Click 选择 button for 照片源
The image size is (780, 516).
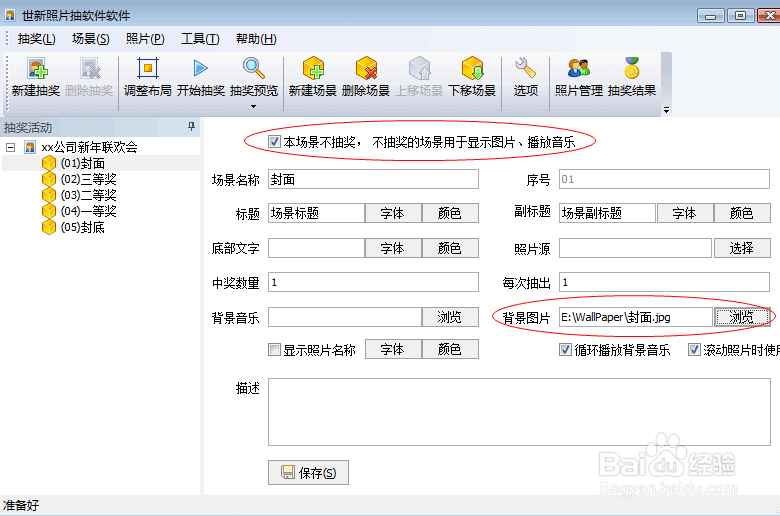pos(742,248)
